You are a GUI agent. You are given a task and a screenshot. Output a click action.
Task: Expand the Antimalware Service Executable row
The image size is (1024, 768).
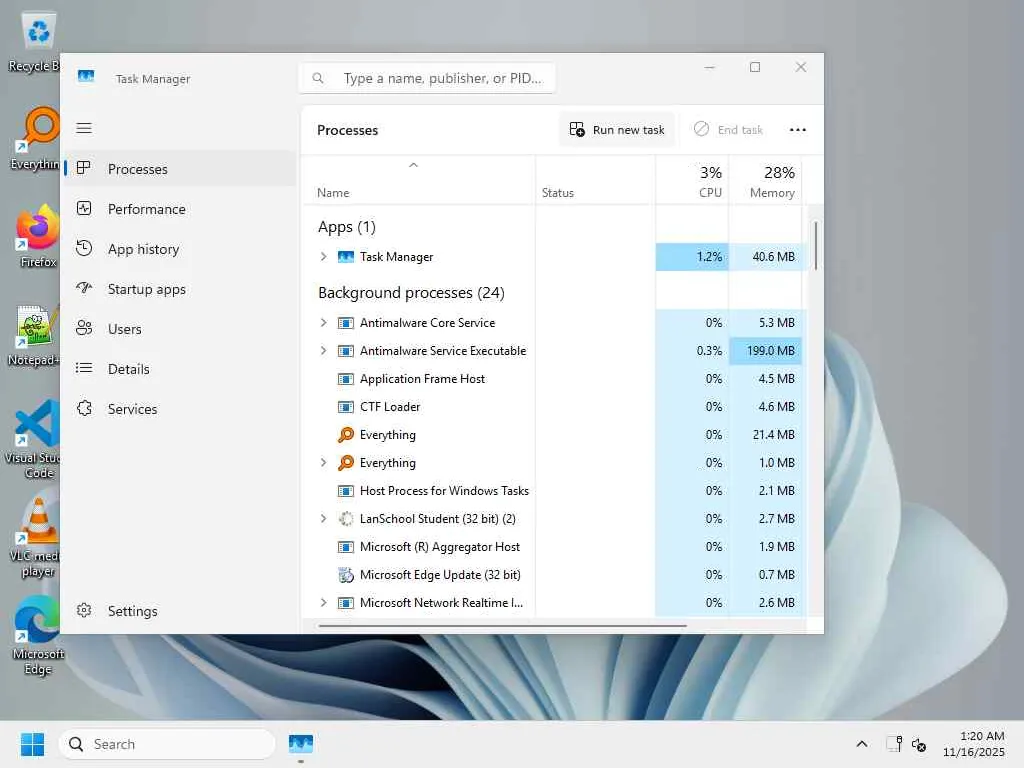point(323,351)
